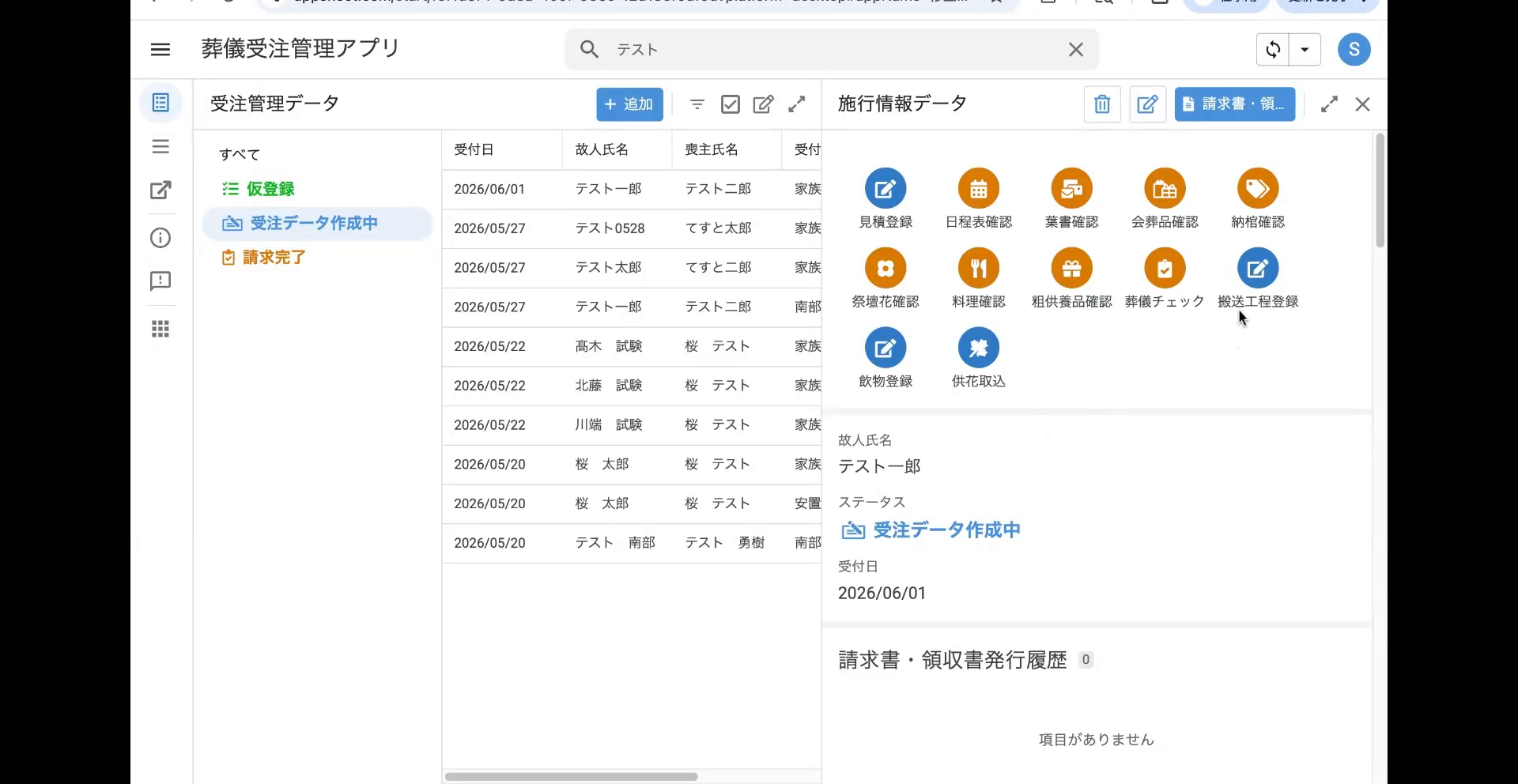Image resolution: width=1518 pixels, height=784 pixels.
Task: Open the 川端 試験 row
Action: click(x=632, y=425)
